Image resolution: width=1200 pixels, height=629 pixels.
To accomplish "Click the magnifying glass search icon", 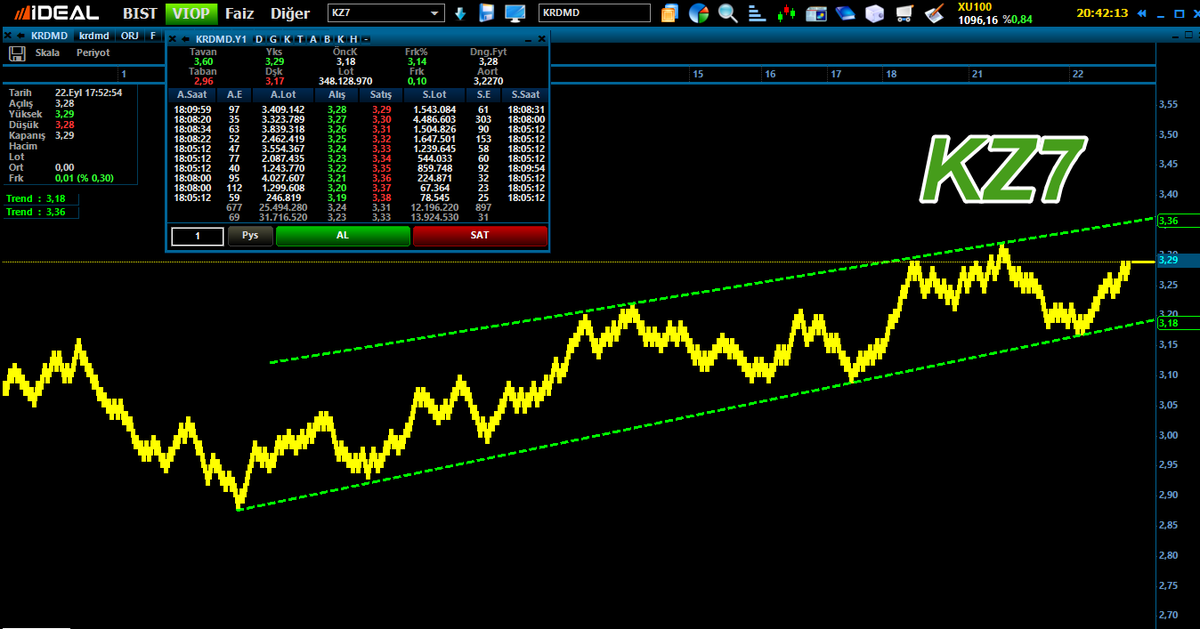I will point(728,14).
